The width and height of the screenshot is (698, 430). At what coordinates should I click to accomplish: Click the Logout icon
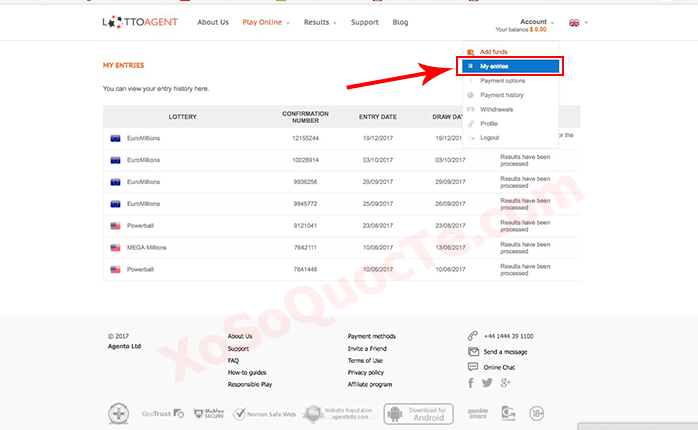tap(471, 138)
